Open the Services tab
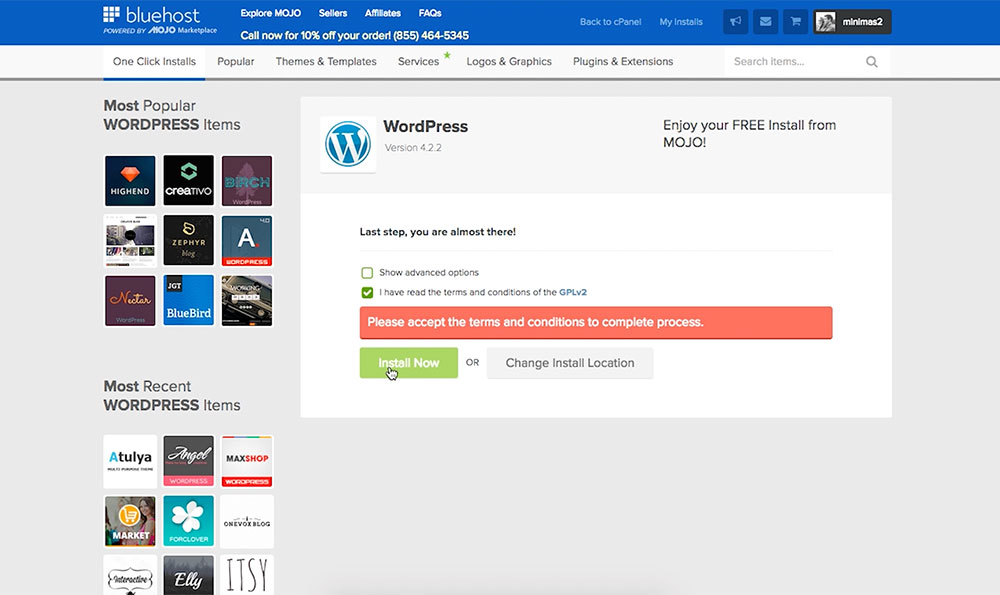This screenshot has height=595, width=1000. coord(418,62)
